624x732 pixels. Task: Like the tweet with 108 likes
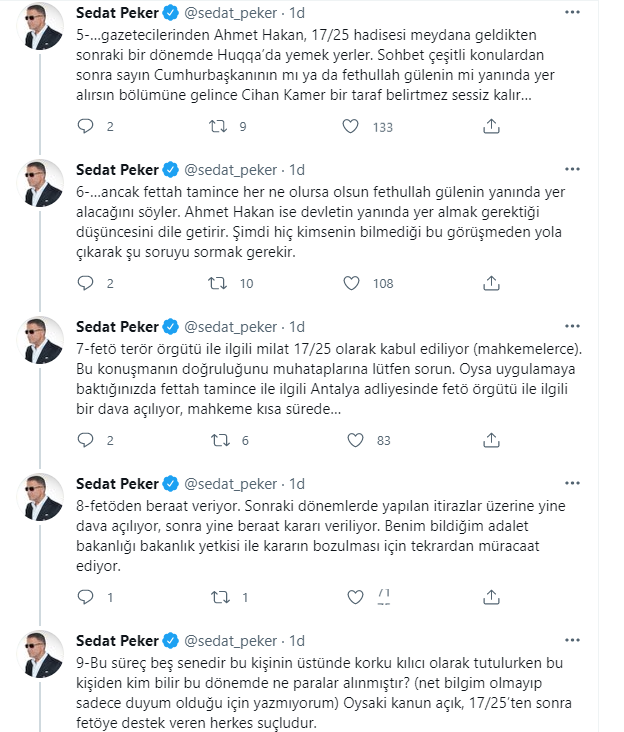(x=350, y=283)
